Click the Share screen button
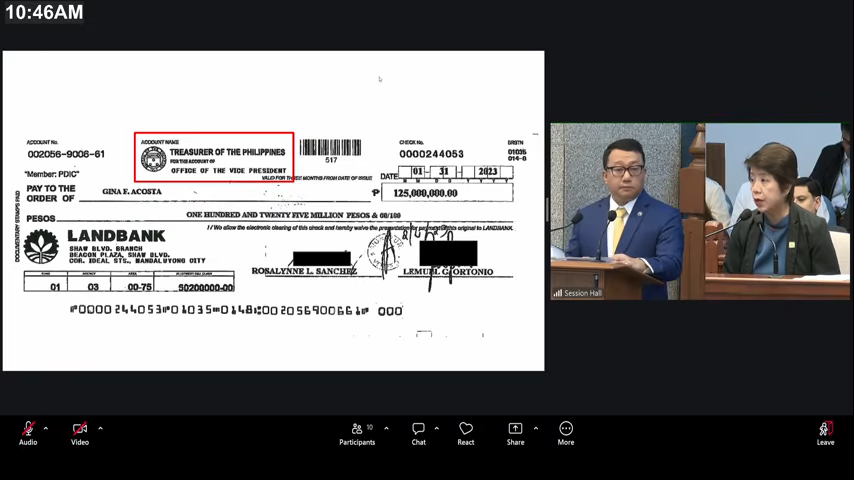The width and height of the screenshot is (854, 480). pos(515,434)
